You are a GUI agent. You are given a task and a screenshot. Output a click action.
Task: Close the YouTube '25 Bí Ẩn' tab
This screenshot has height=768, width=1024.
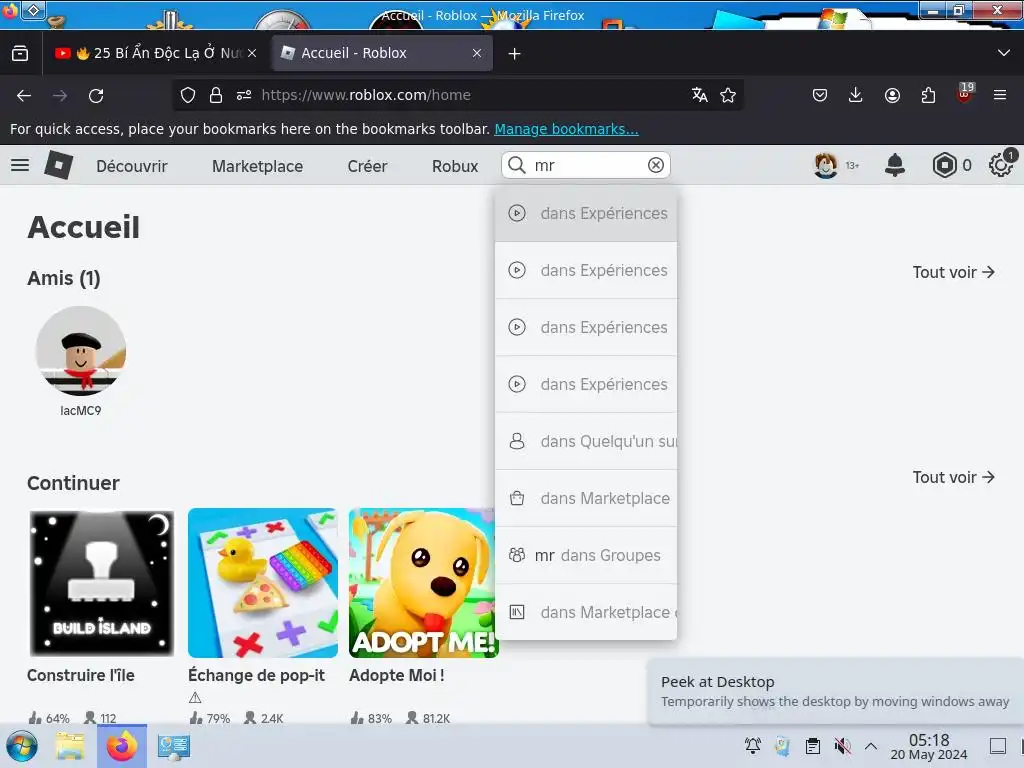(x=252, y=54)
